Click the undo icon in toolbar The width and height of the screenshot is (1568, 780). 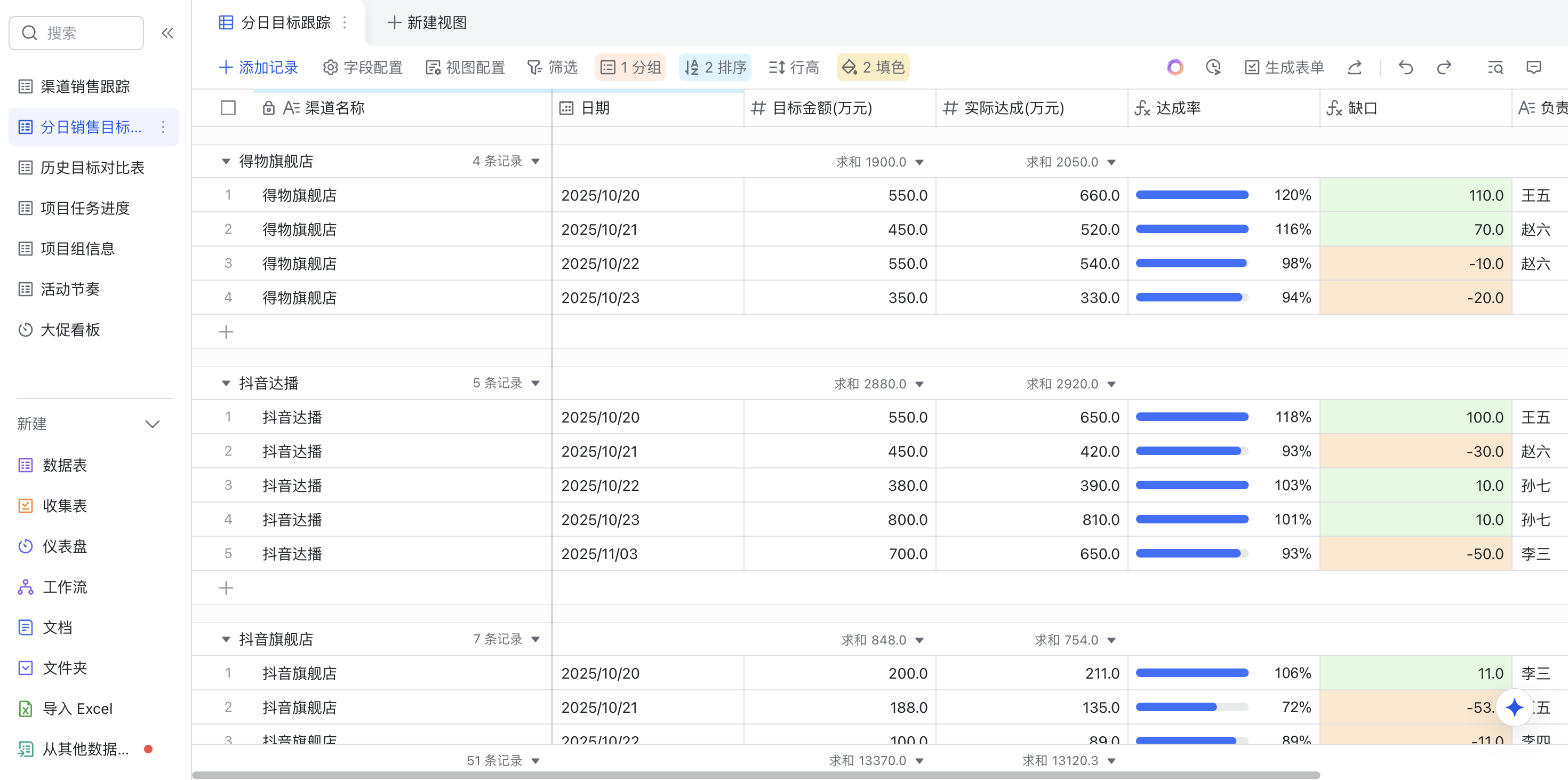(x=1405, y=68)
